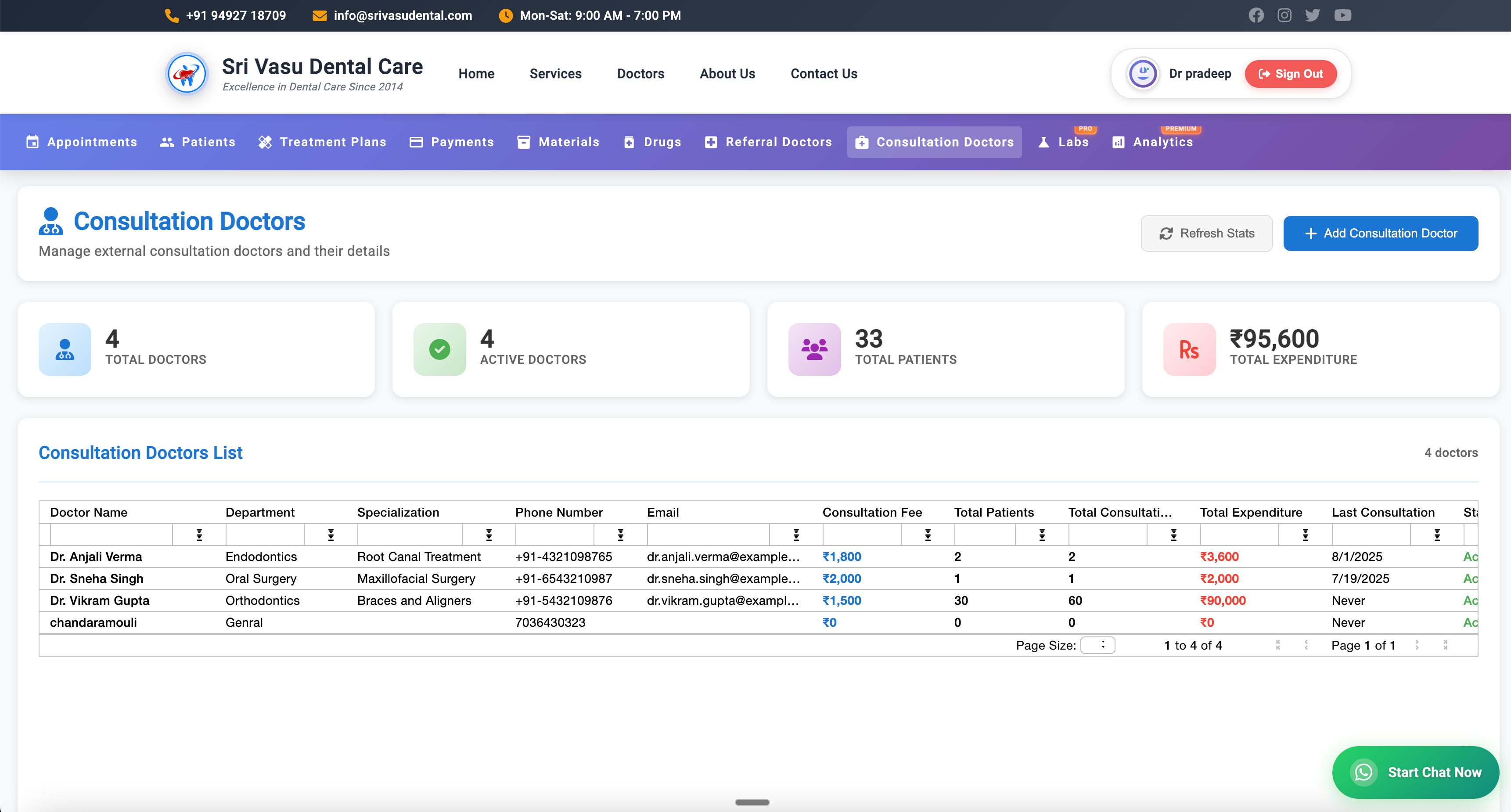Image resolution: width=1511 pixels, height=812 pixels.
Task: Open the Department column filter menu
Action: [331, 535]
